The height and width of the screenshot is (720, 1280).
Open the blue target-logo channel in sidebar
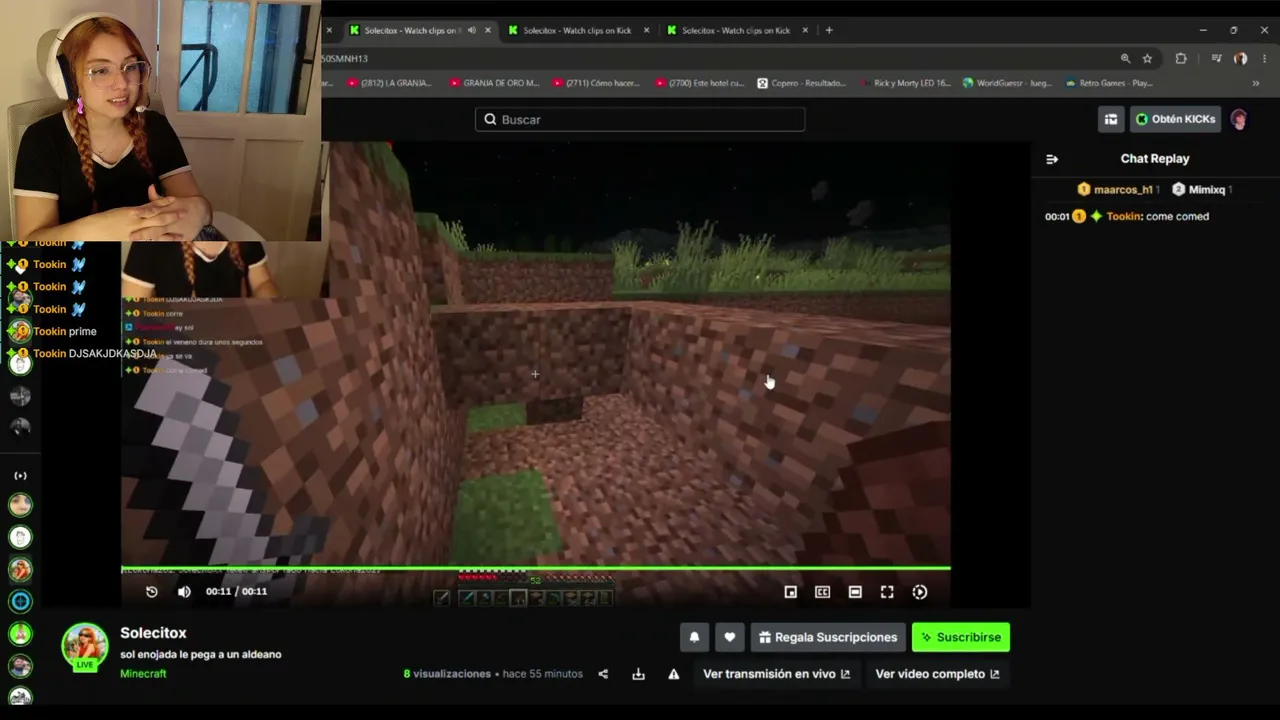20,601
